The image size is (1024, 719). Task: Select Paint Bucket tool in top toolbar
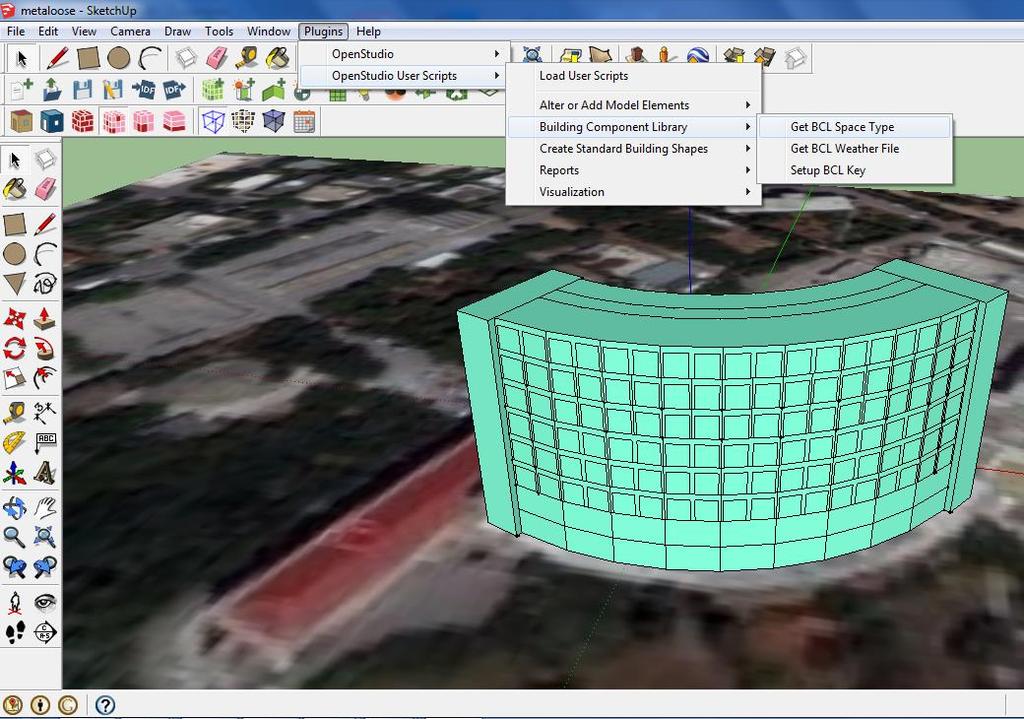tap(278, 57)
